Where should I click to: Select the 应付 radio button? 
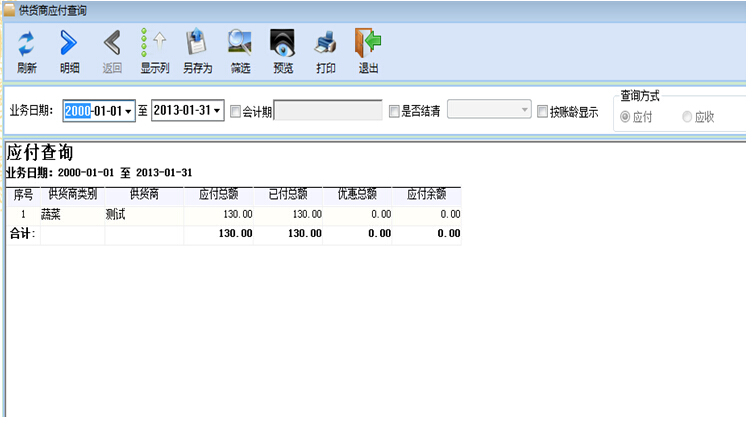(x=626, y=117)
